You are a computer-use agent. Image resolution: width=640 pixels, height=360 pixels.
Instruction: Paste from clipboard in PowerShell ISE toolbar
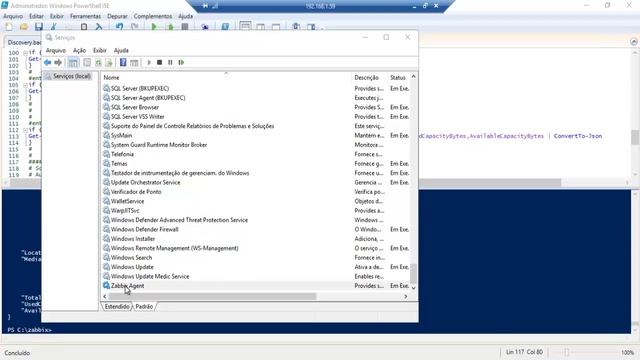pos(84,27)
